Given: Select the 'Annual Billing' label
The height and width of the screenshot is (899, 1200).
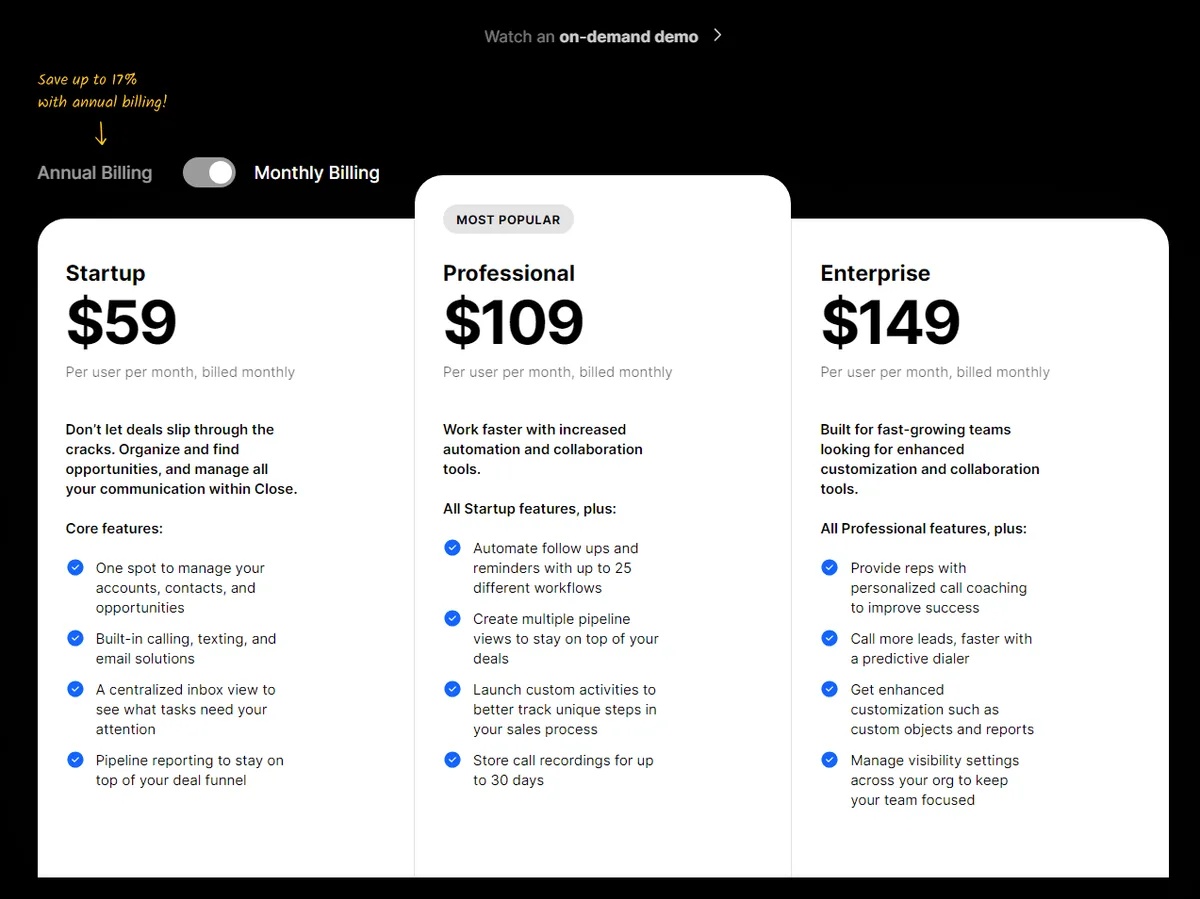Looking at the screenshot, I should 94,172.
